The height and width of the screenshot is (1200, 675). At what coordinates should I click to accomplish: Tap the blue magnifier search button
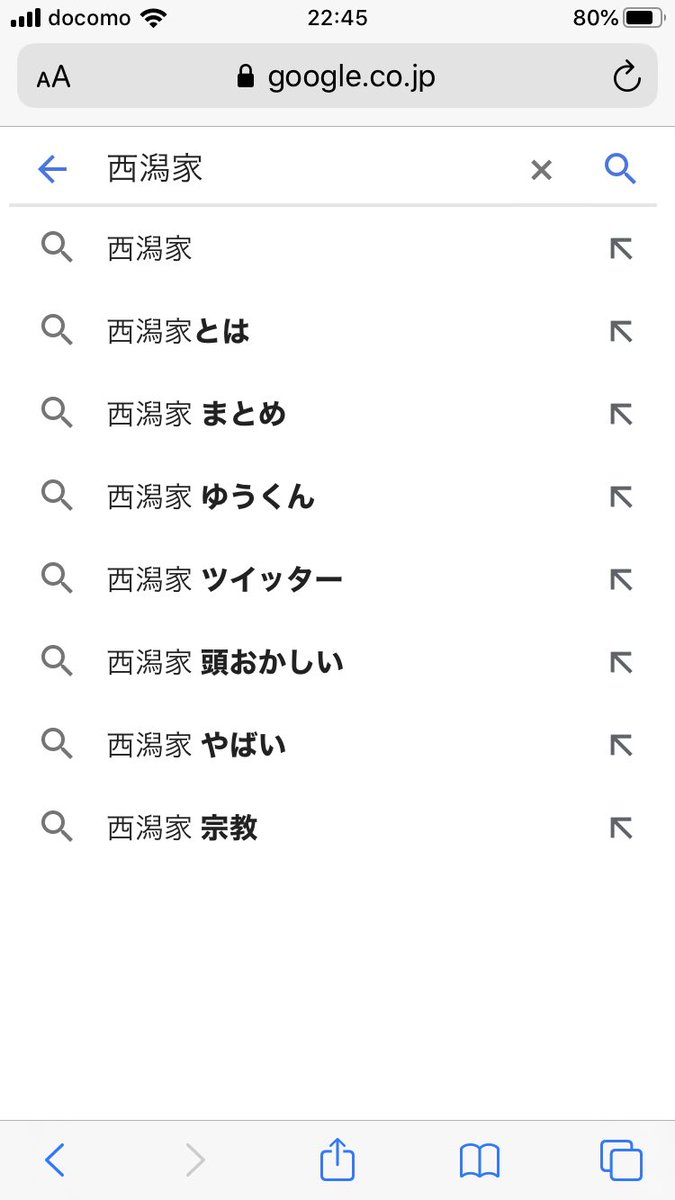tap(621, 169)
